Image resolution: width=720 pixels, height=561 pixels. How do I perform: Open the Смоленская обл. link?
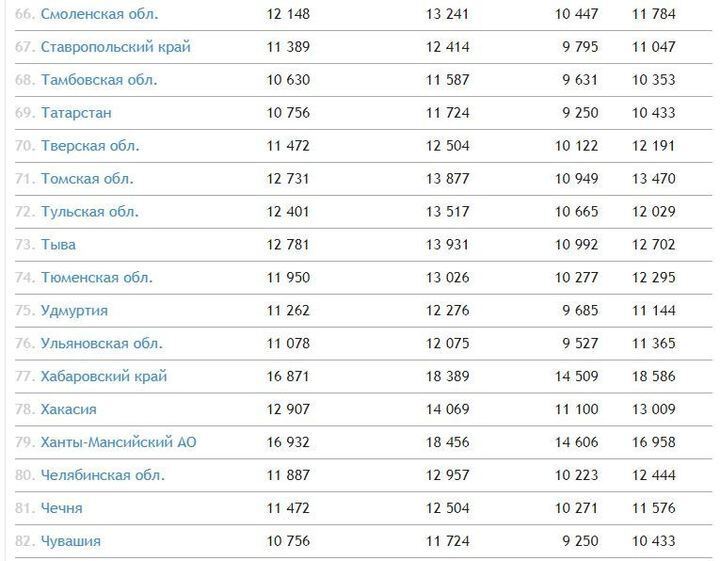pyautogui.click(x=99, y=15)
